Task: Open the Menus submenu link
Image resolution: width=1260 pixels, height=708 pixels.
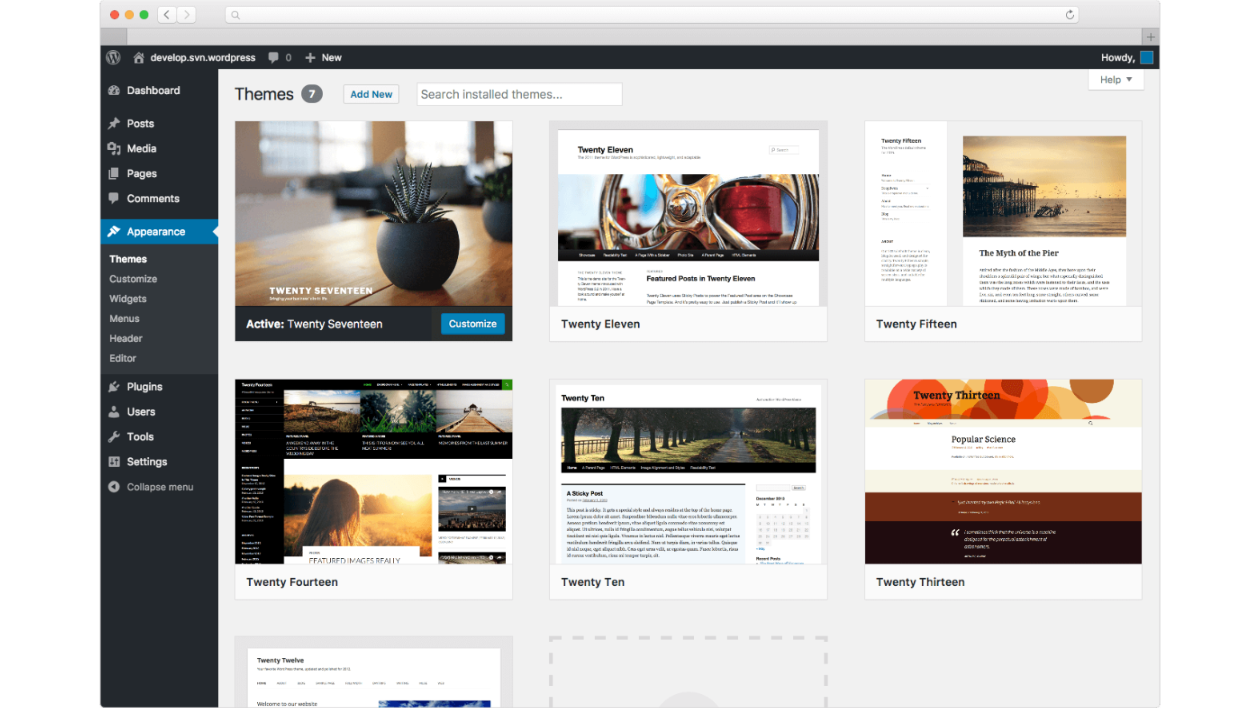Action: pyautogui.click(x=124, y=319)
